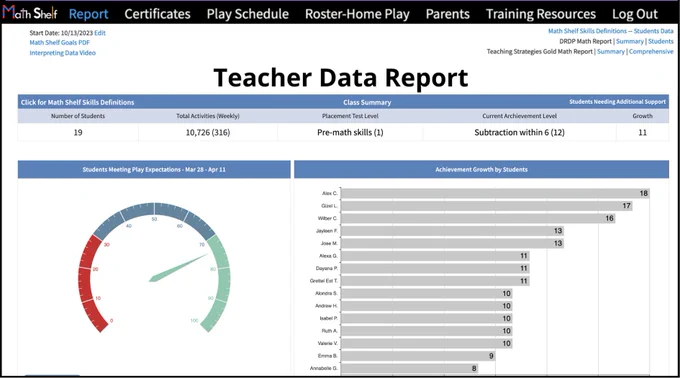680x378 pixels.
Task: Open Training Resources from the top menu
Action: [x=541, y=14]
